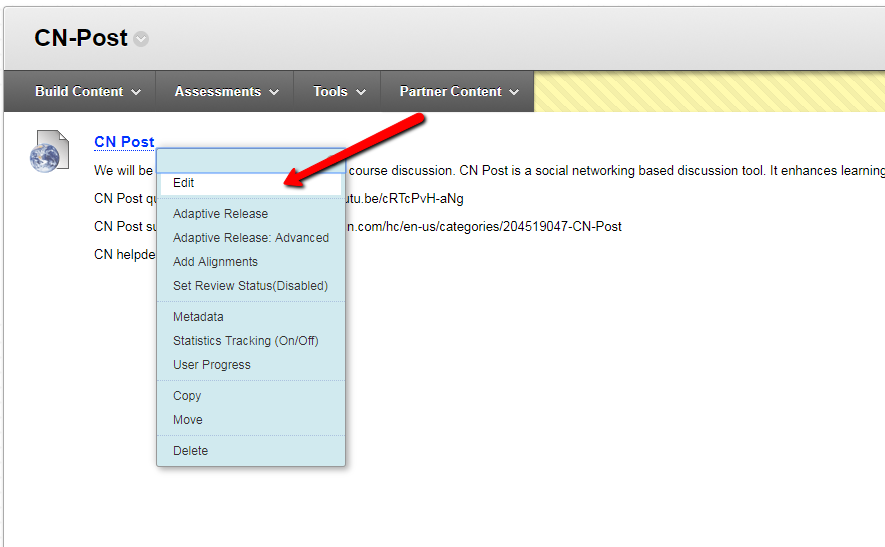Click the text ending 'categories/204519047-CN-Post'
The width and height of the screenshot is (885, 547).
pos(484,226)
